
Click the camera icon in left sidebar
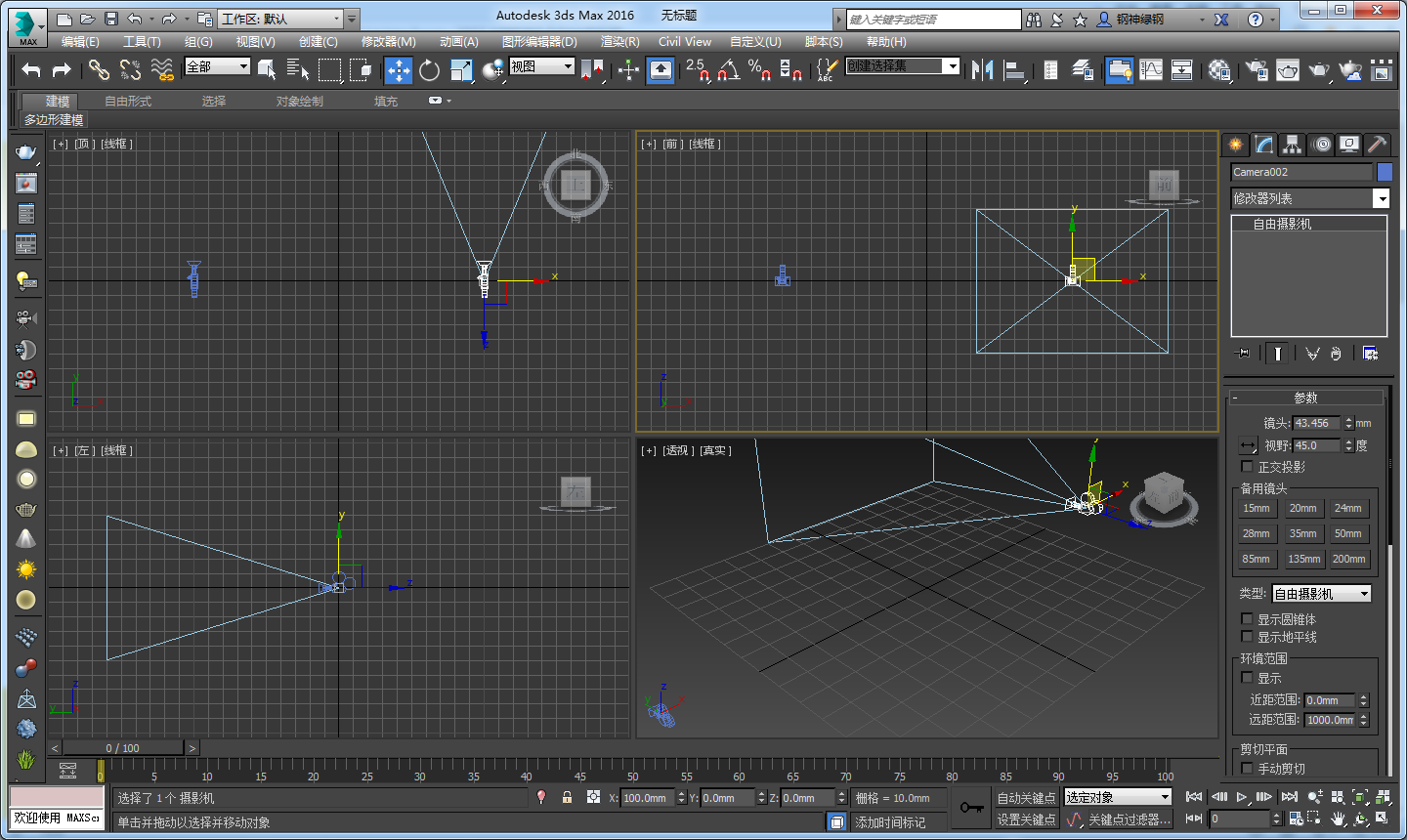click(x=26, y=318)
